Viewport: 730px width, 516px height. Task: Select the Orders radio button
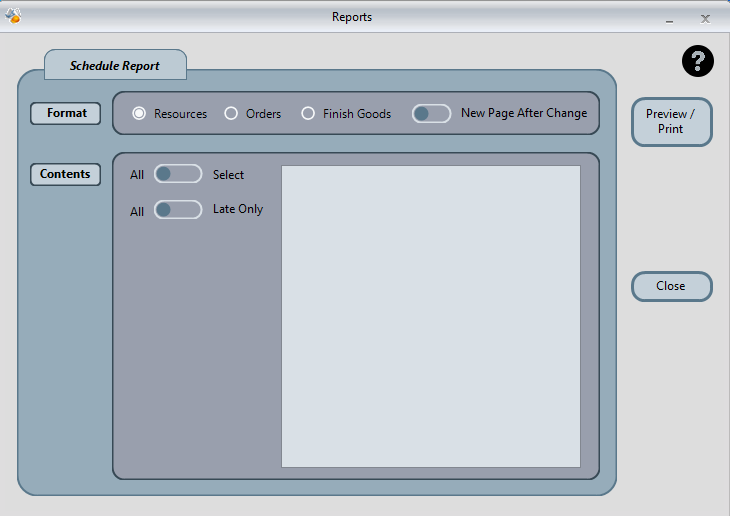pyautogui.click(x=231, y=113)
